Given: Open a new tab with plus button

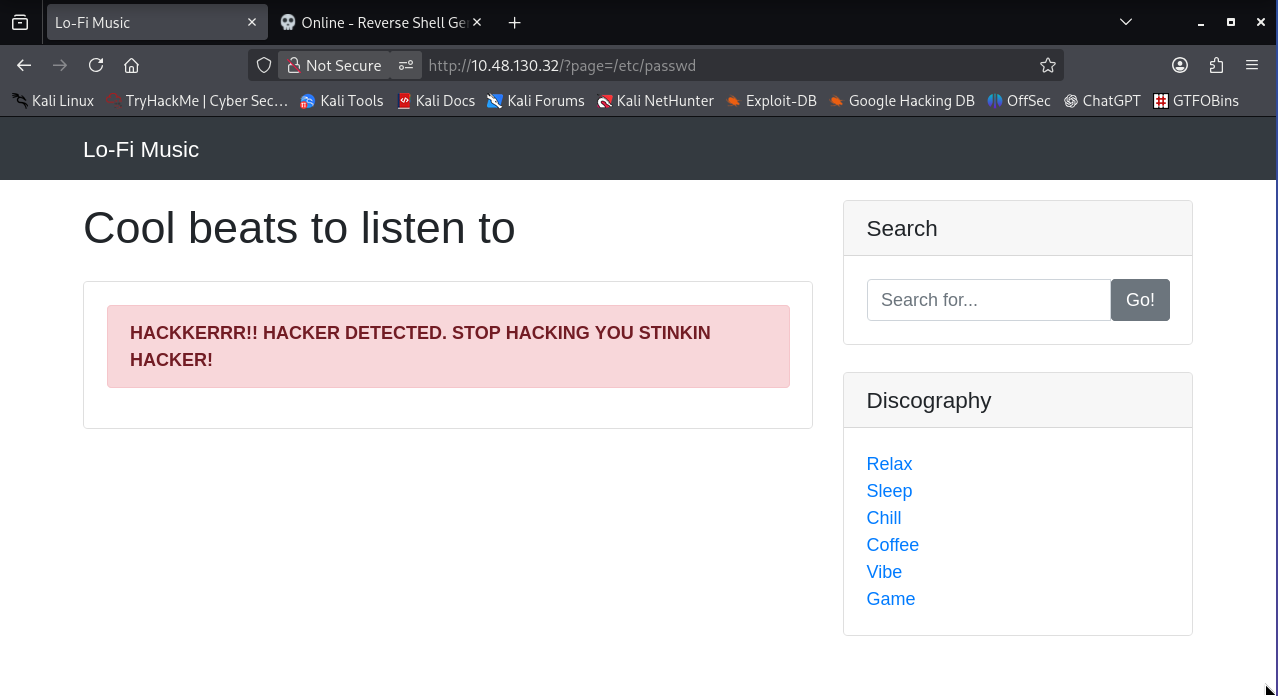Looking at the screenshot, I should pos(514,22).
